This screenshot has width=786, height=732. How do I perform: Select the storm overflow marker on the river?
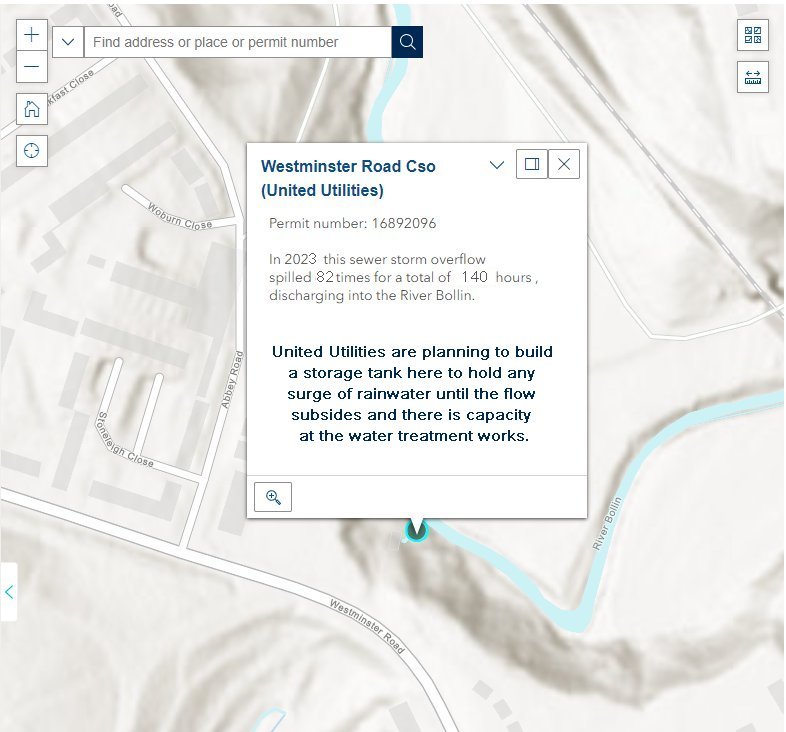click(416, 531)
